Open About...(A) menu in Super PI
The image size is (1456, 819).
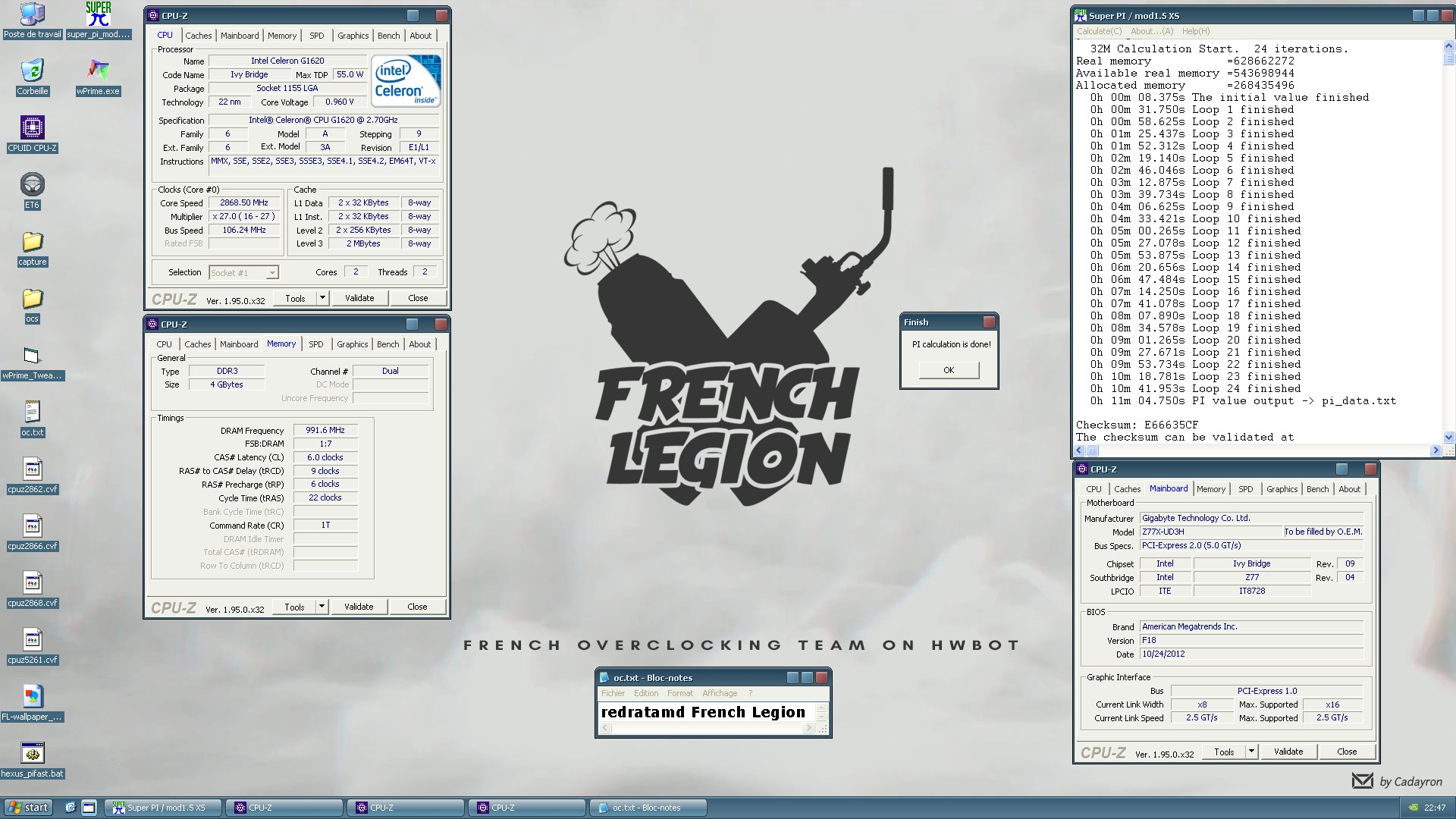click(1152, 31)
